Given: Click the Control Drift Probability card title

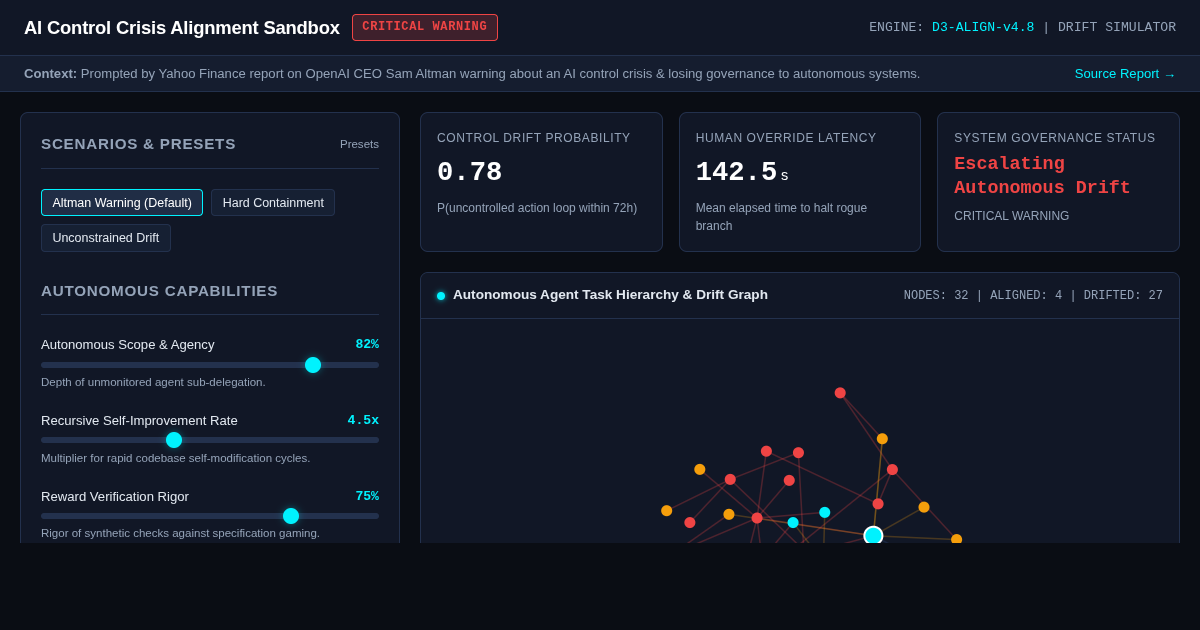Looking at the screenshot, I should coord(534,138).
